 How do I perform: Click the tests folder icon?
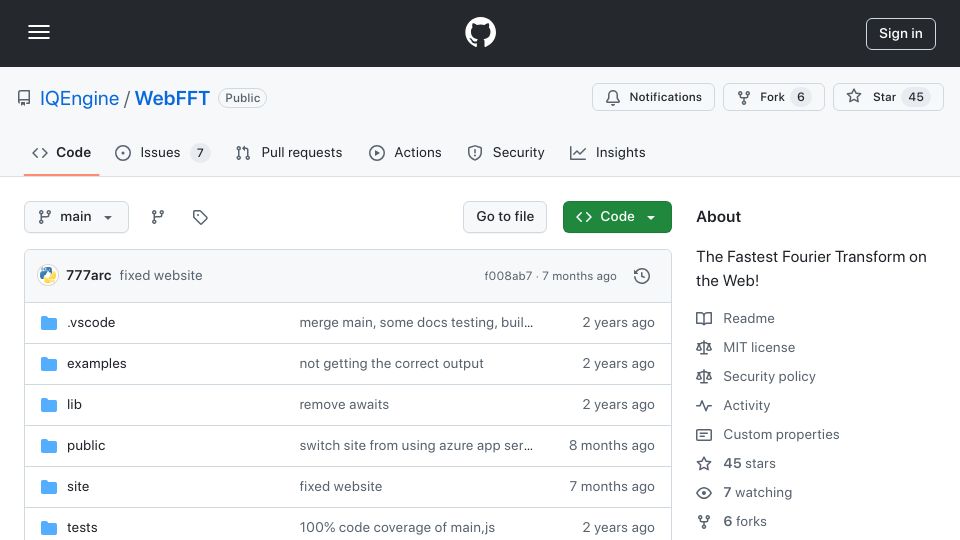(49, 528)
